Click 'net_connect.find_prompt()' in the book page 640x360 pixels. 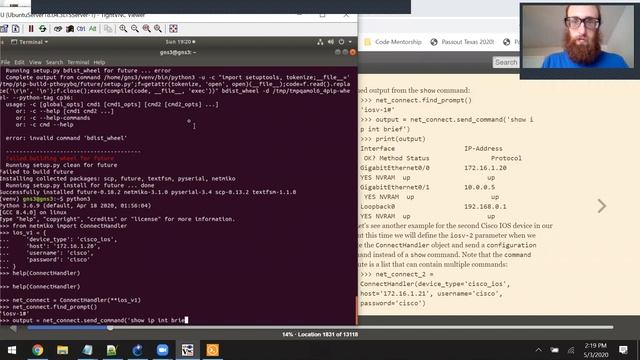point(423,100)
